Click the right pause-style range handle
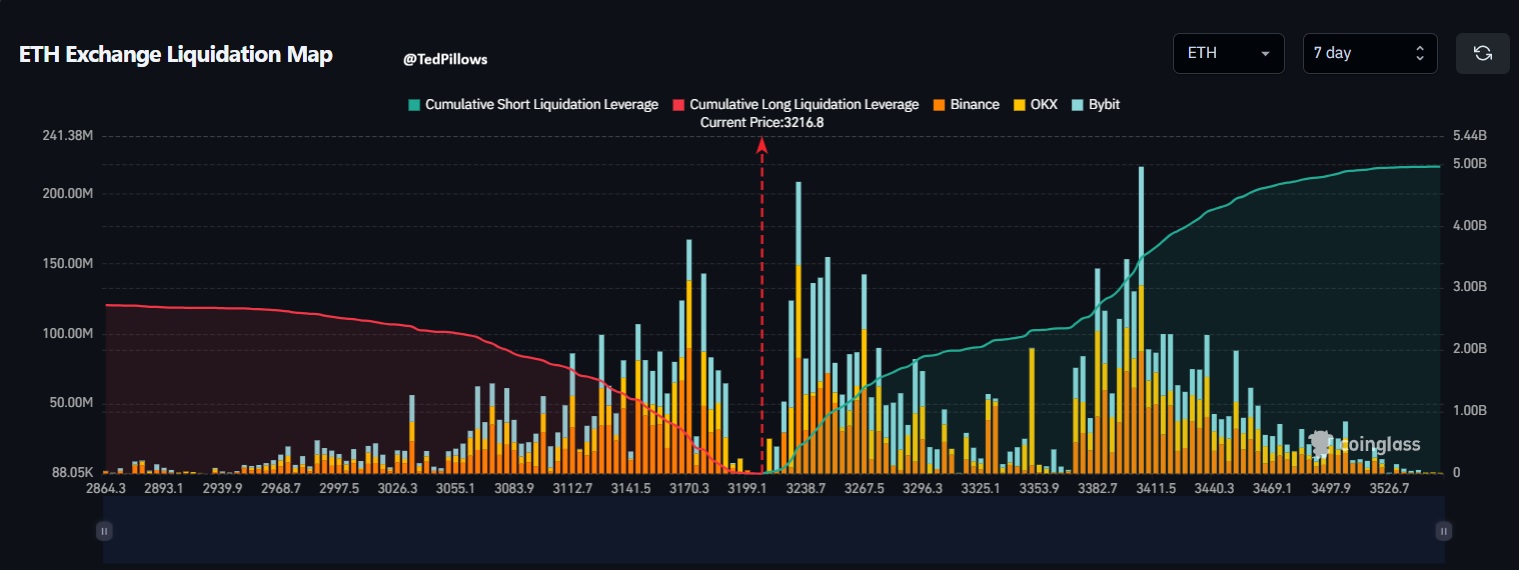 tap(1442, 531)
